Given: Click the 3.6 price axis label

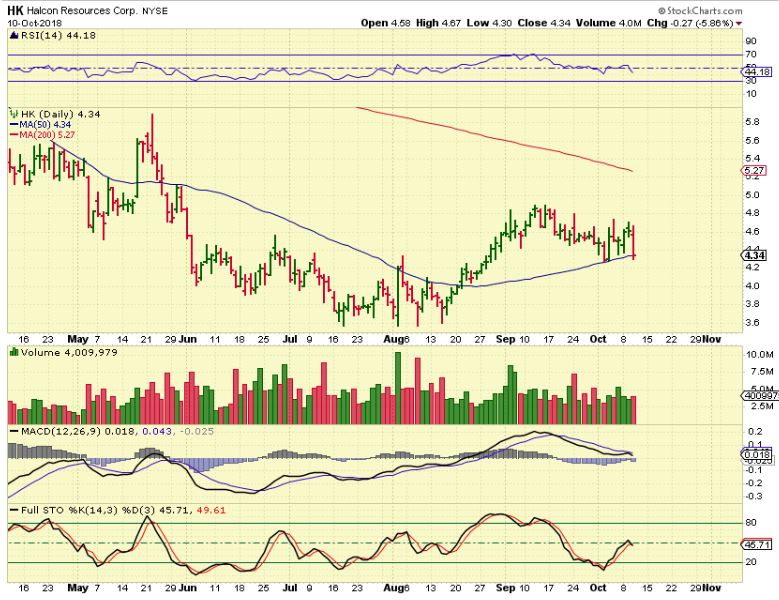Looking at the screenshot, I should [752, 322].
